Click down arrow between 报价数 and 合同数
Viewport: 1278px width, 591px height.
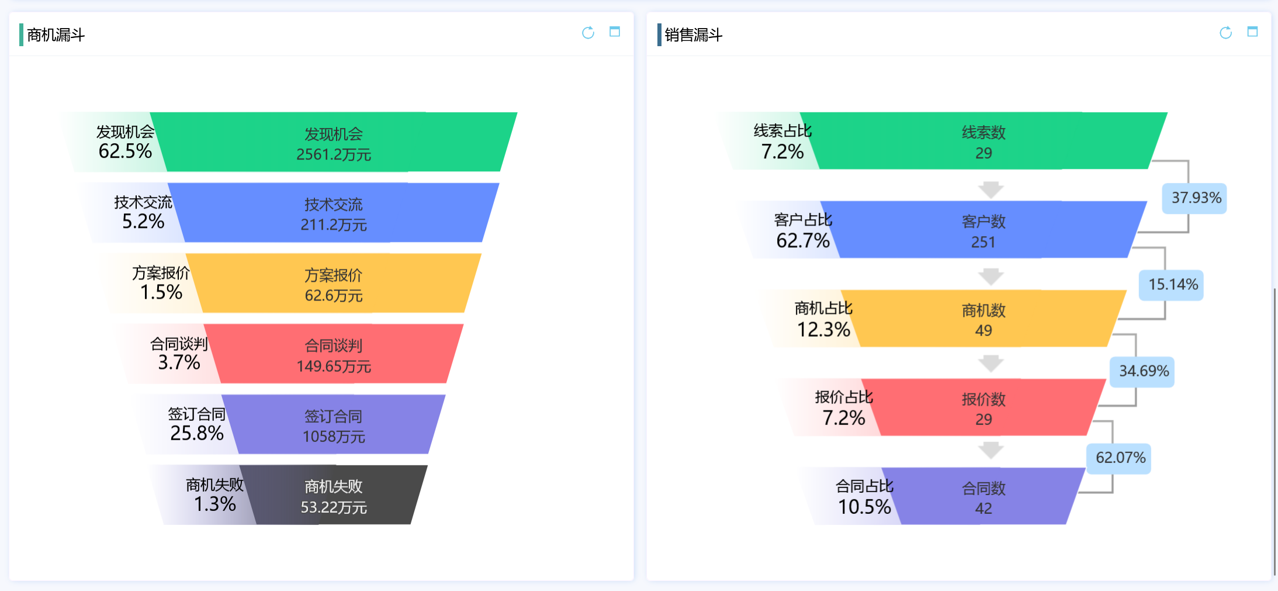click(x=991, y=450)
